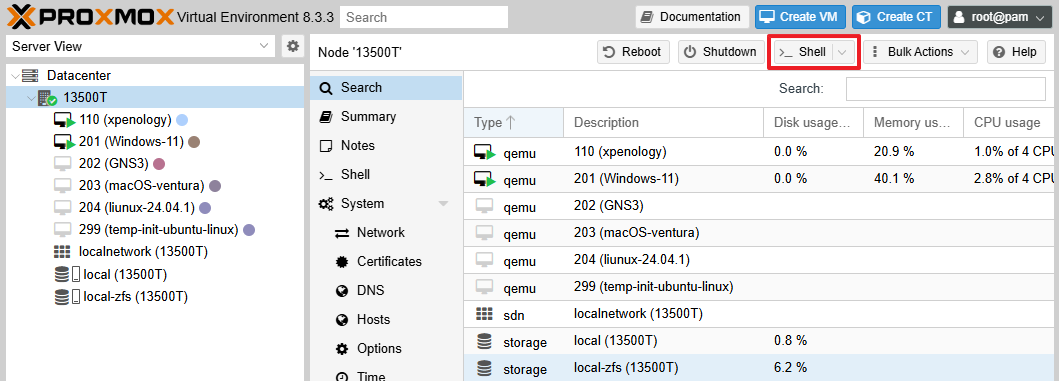This screenshot has width=1059, height=381.
Task: Click the Create VM button
Action: point(800,17)
